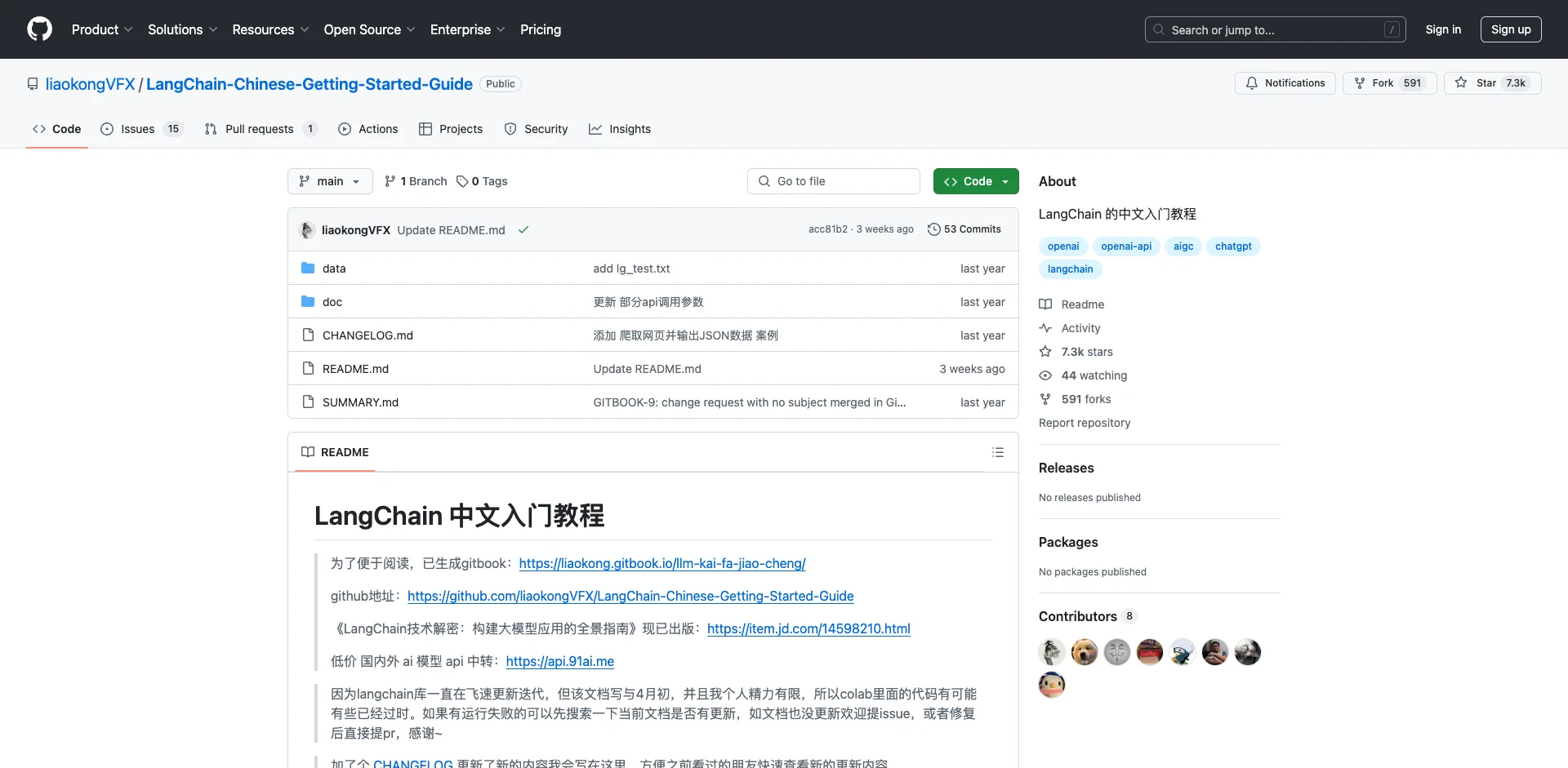Switch to the Security tab
This screenshot has width=1568, height=768.
pyautogui.click(x=536, y=129)
